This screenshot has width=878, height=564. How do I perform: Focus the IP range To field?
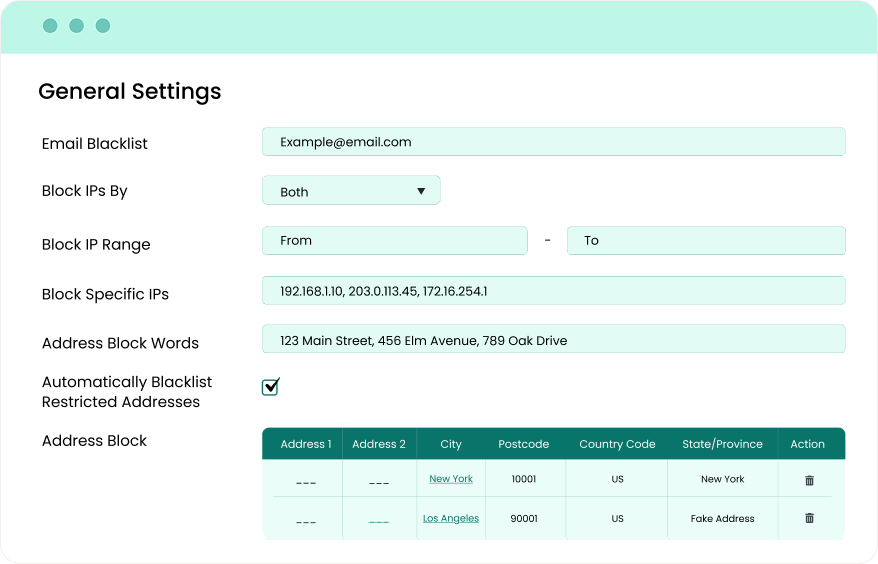tap(705, 241)
